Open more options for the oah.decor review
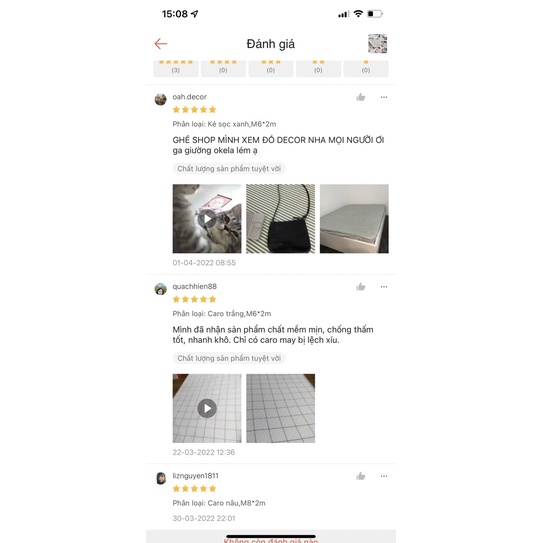The image size is (543, 543). [384, 97]
